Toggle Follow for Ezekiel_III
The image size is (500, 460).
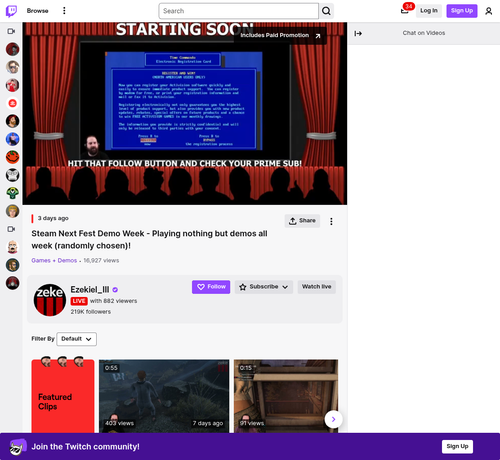click(211, 287)
